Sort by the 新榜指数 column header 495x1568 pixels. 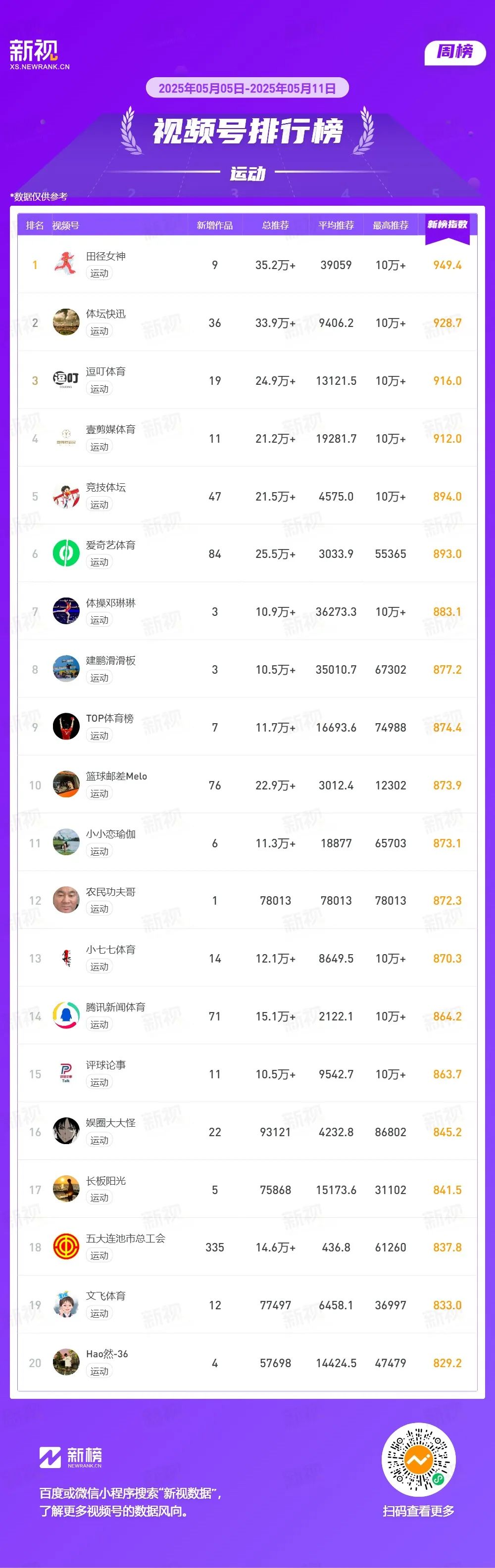coord(447,225)
